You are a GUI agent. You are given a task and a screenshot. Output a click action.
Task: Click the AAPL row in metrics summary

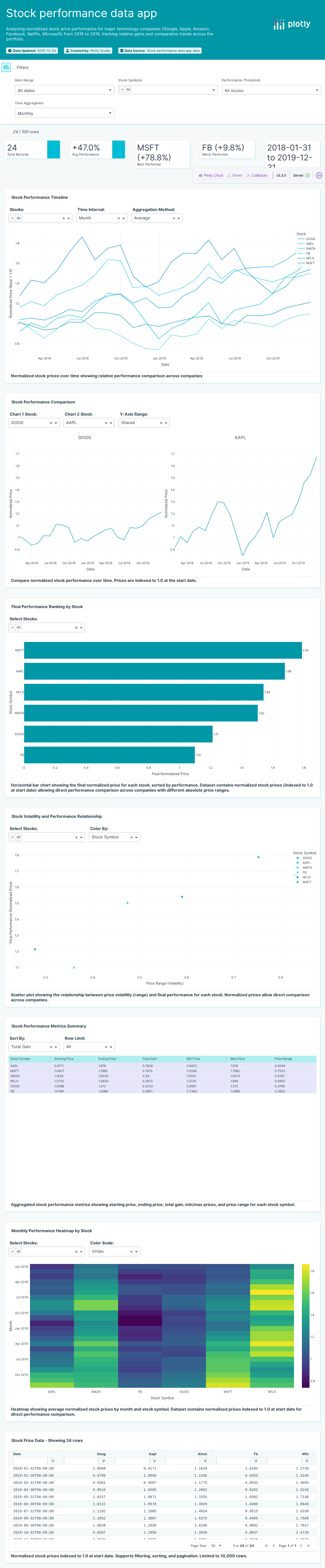click(x=162, y=1066)
